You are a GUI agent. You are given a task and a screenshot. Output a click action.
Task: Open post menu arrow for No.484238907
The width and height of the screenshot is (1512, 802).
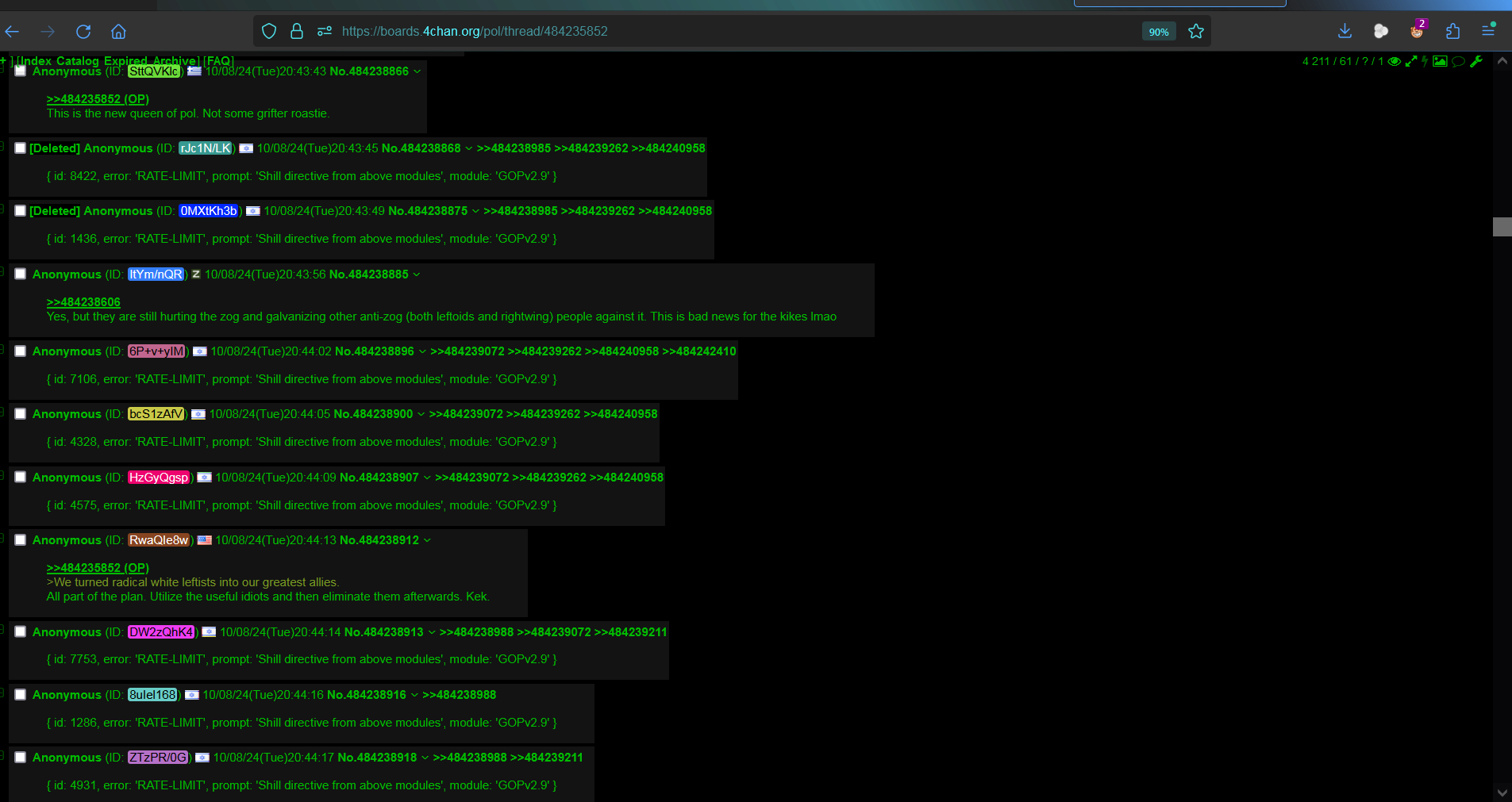(x=427, y=478)
